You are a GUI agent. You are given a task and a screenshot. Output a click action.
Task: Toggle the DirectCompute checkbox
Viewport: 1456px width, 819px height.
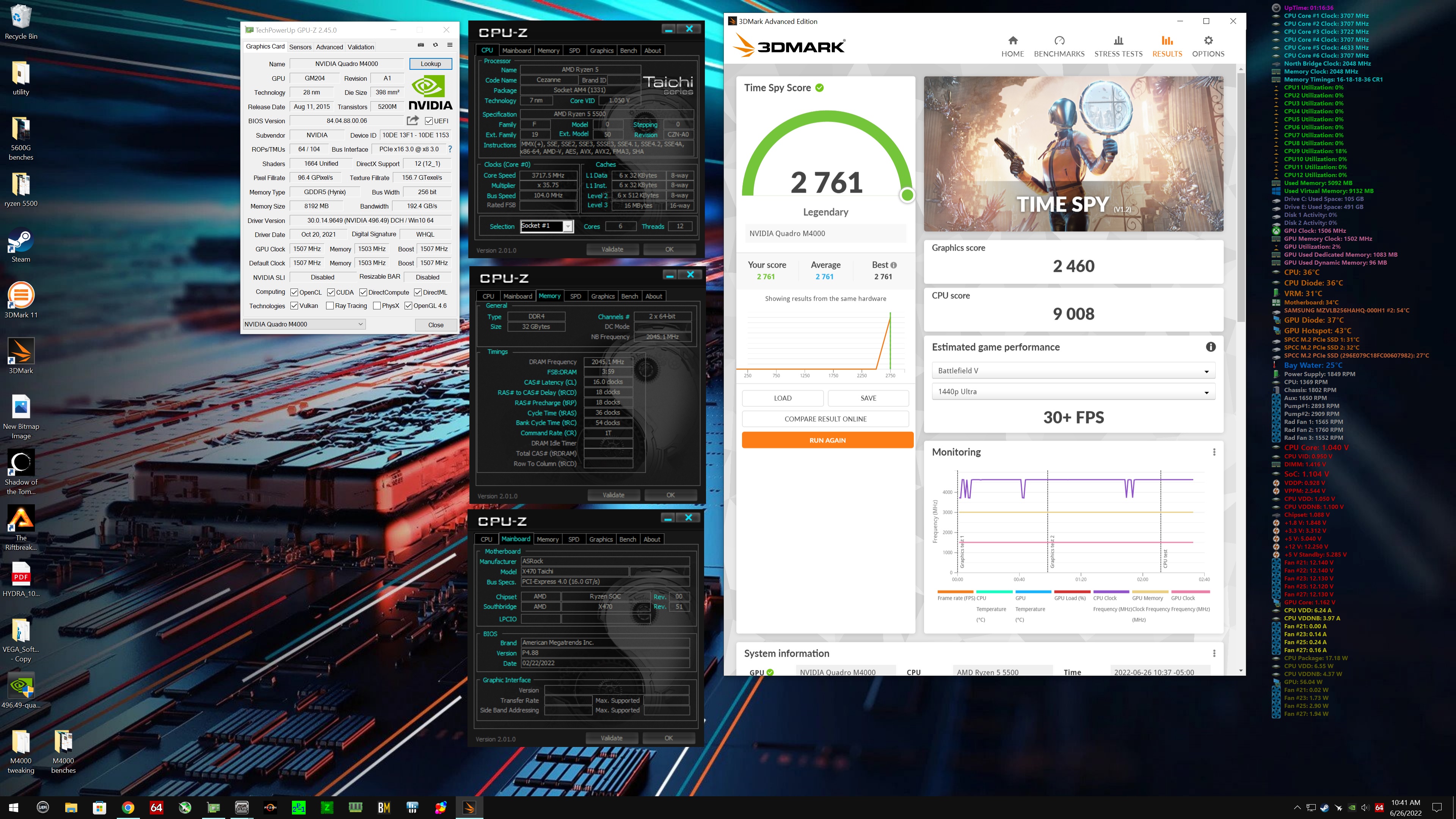point(364,292)
